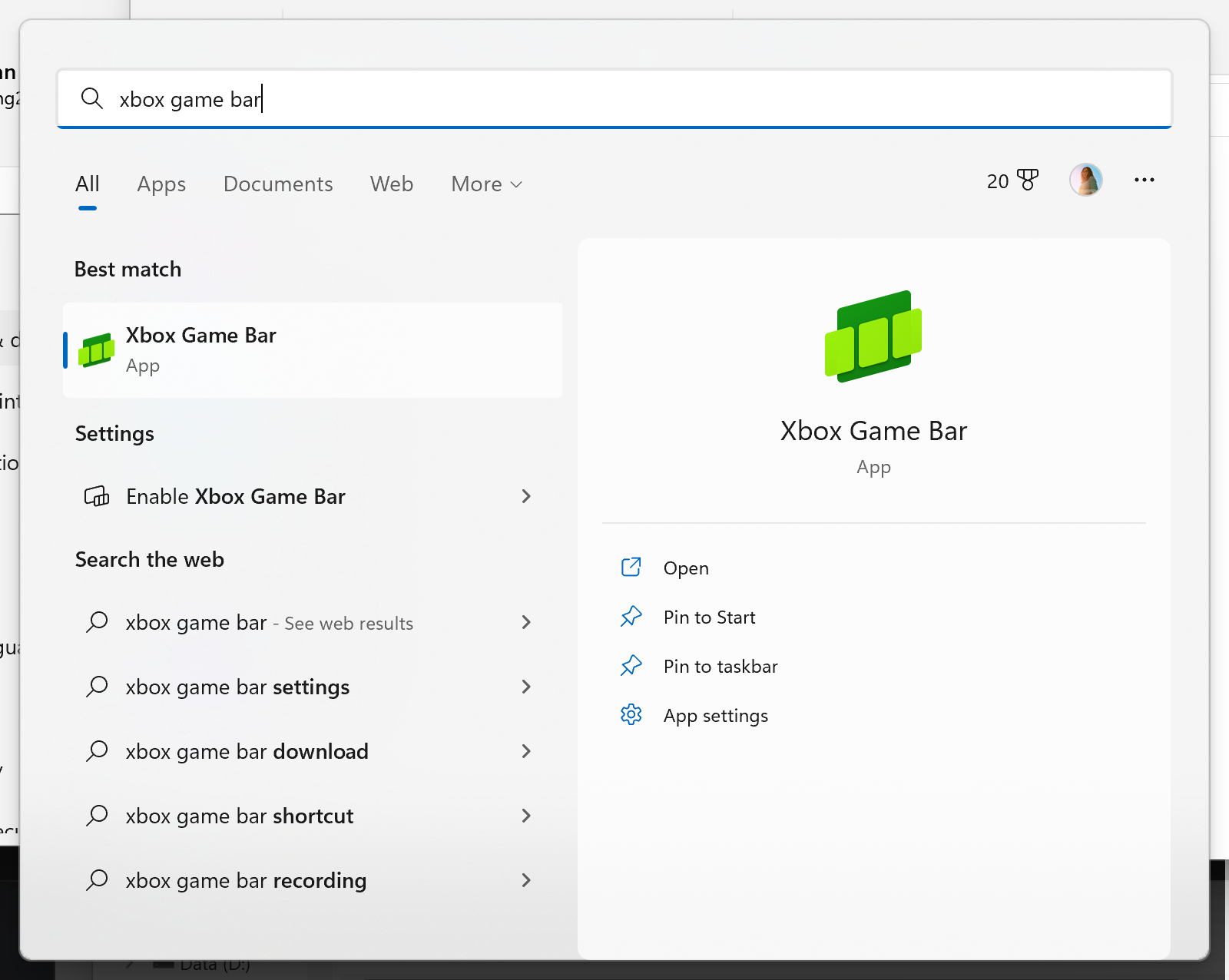Image resolution: width=1229 pixels, height=980 pixels.
Task: Switch to the Web tab
Action: point(392,184)
